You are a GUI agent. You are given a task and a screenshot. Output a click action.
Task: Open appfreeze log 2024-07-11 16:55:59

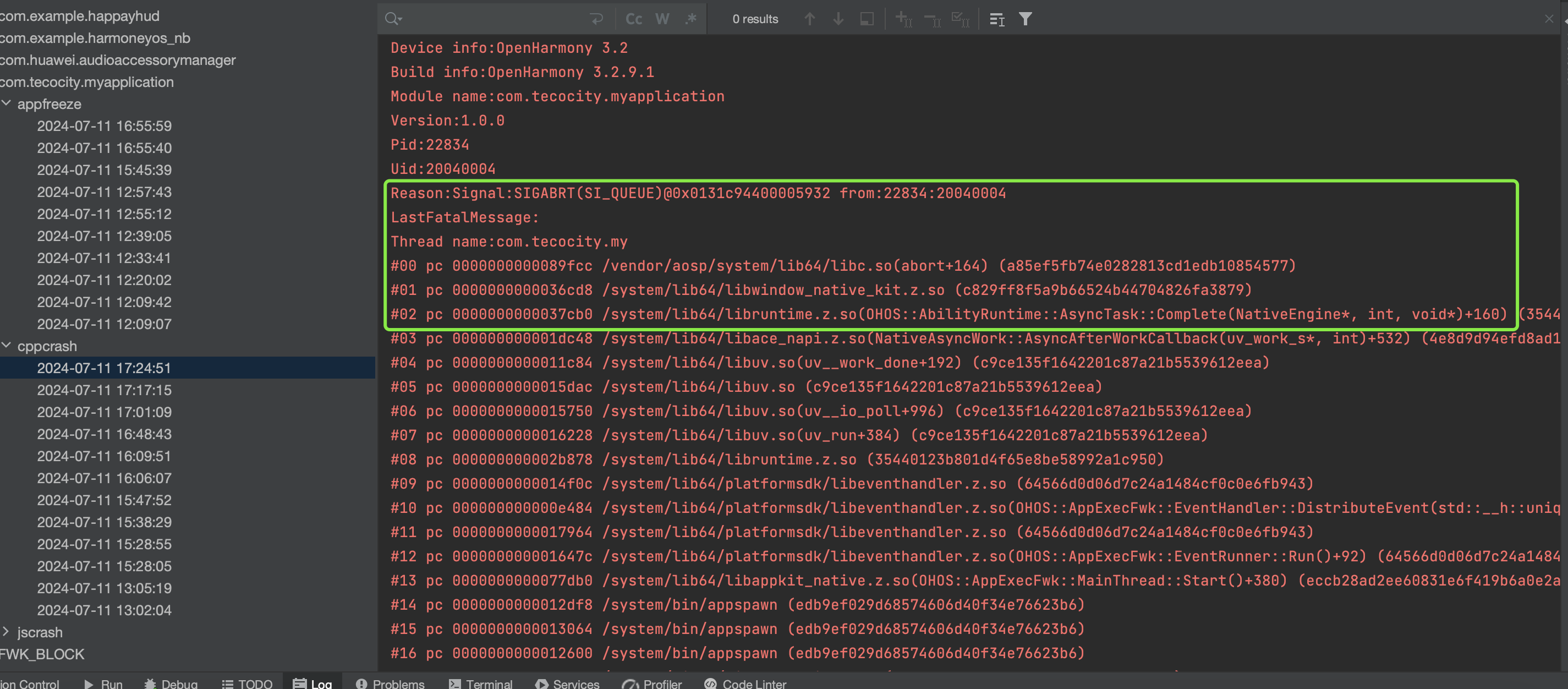pos(104,126)
